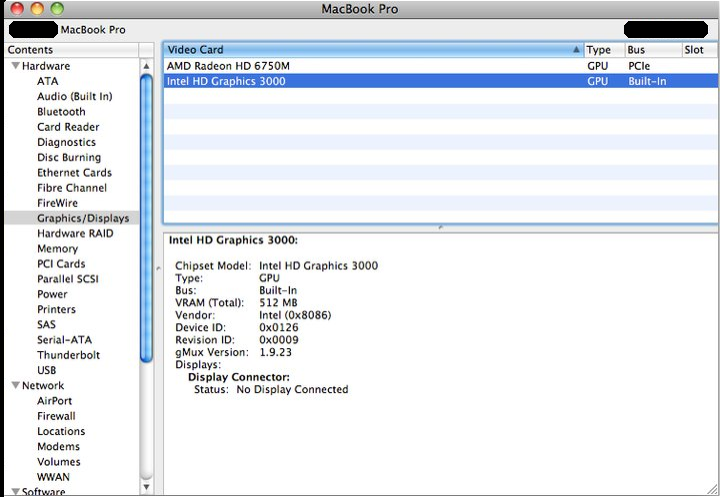Click the Display Connector heading
720x497 pixels.
point(239,377)
